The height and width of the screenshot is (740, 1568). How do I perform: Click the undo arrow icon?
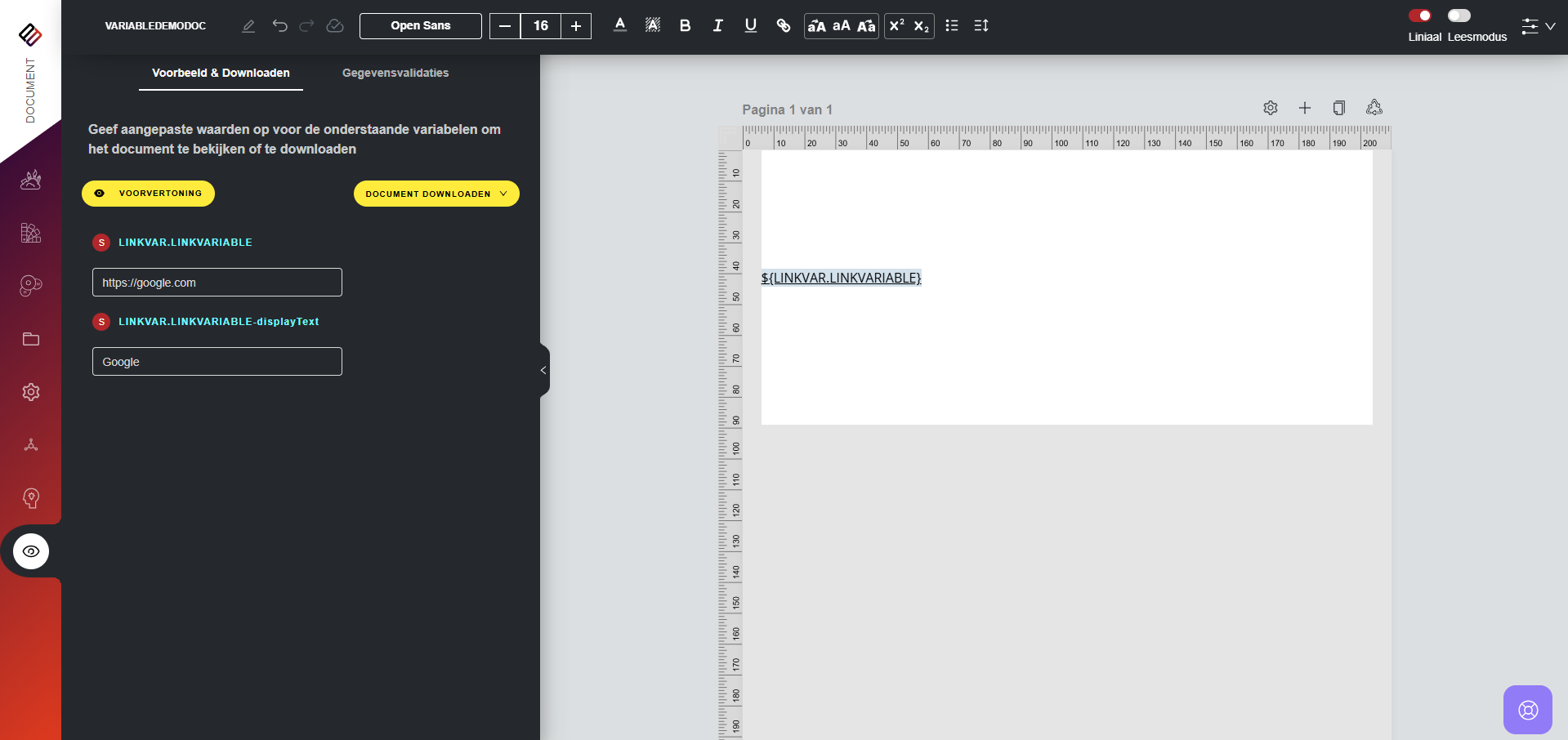pos(279,26)
